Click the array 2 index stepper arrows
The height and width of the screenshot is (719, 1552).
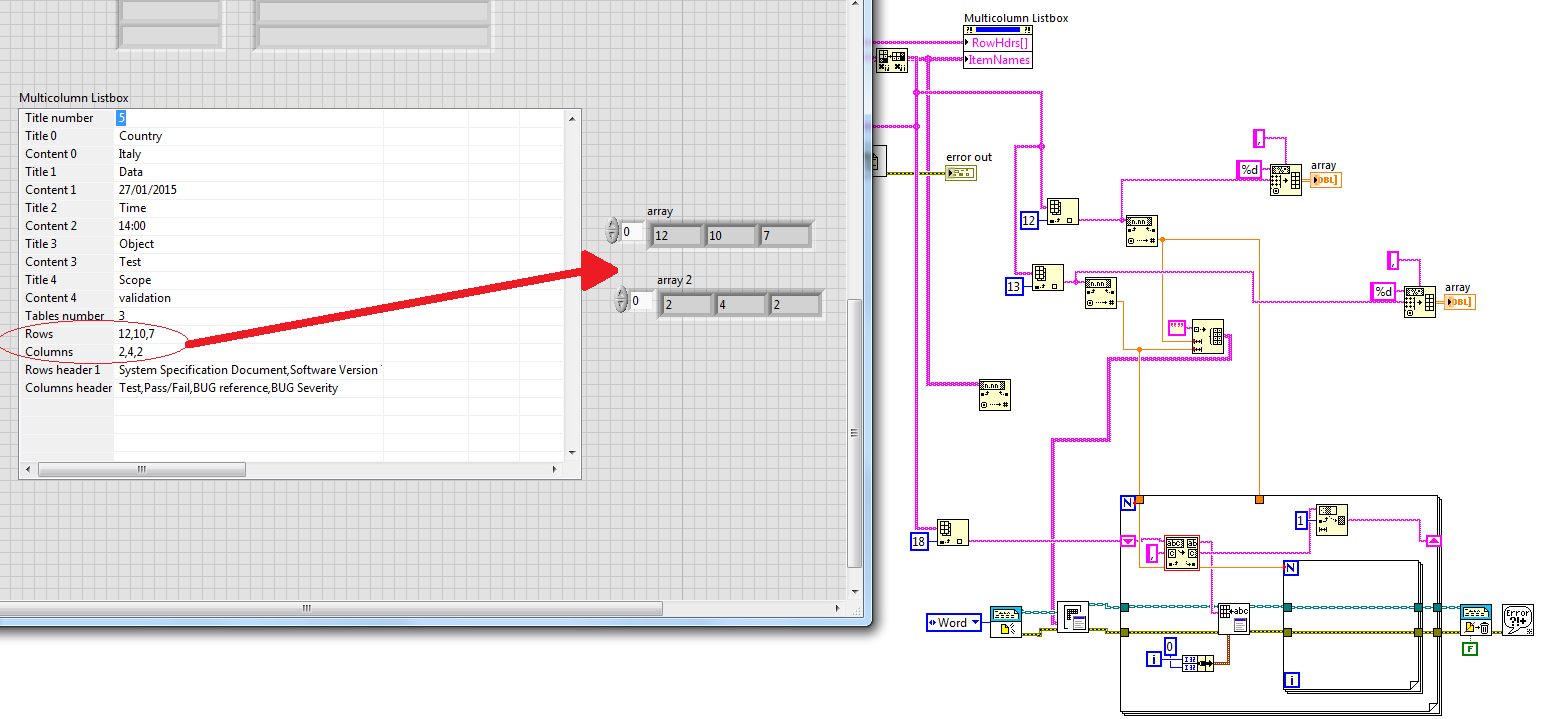(x=621, y=299)
